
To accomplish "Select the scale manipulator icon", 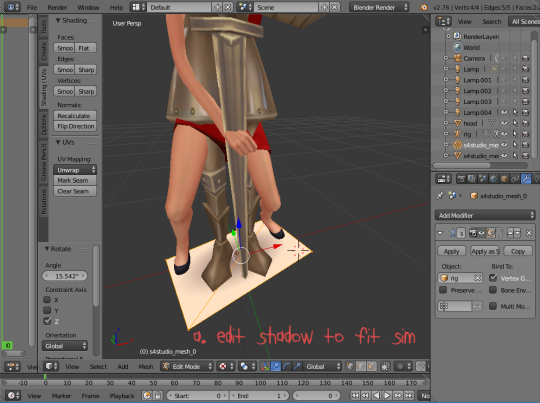I will (x=297, y=366).
